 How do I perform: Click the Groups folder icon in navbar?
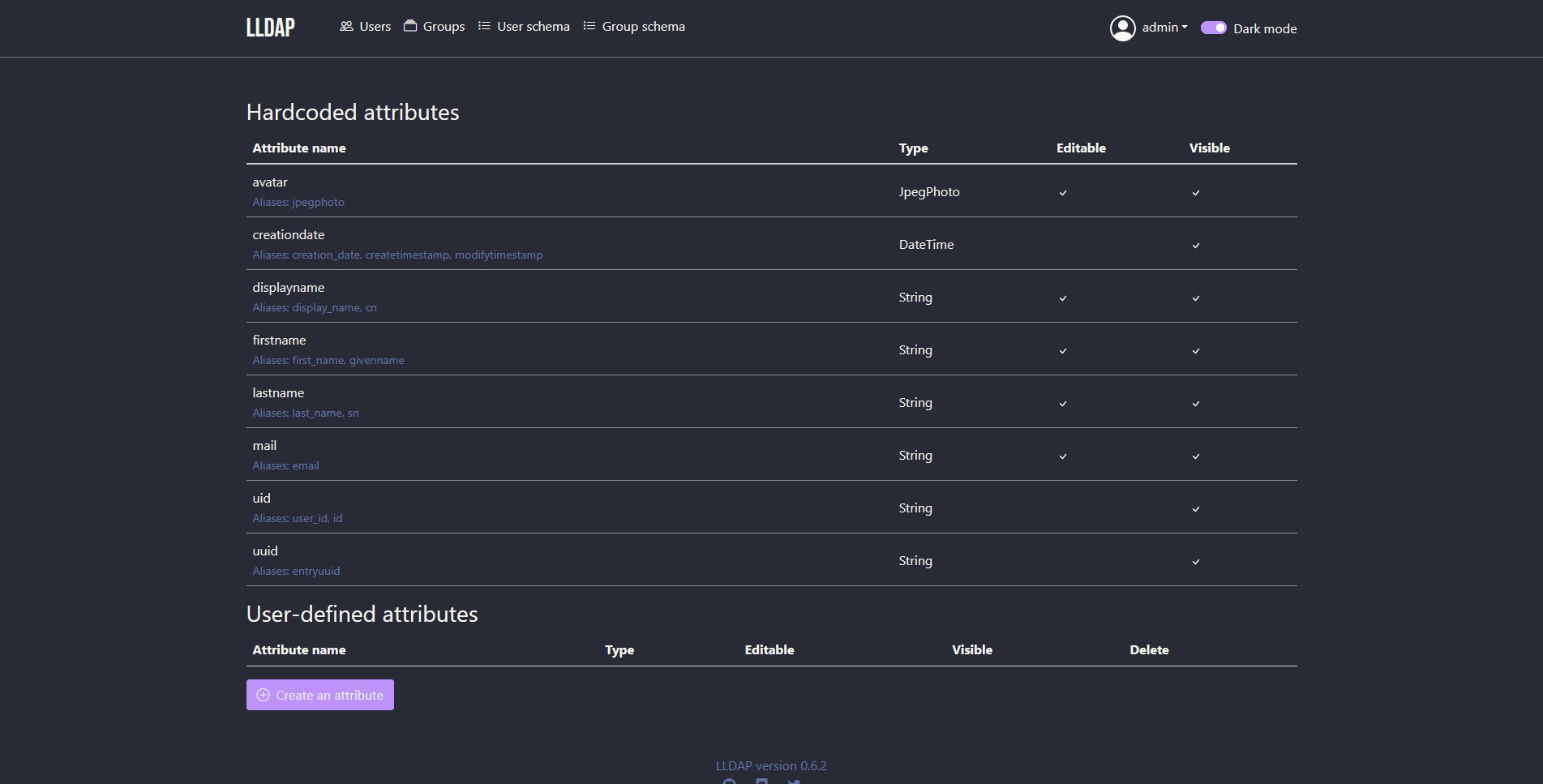point(410,26)
